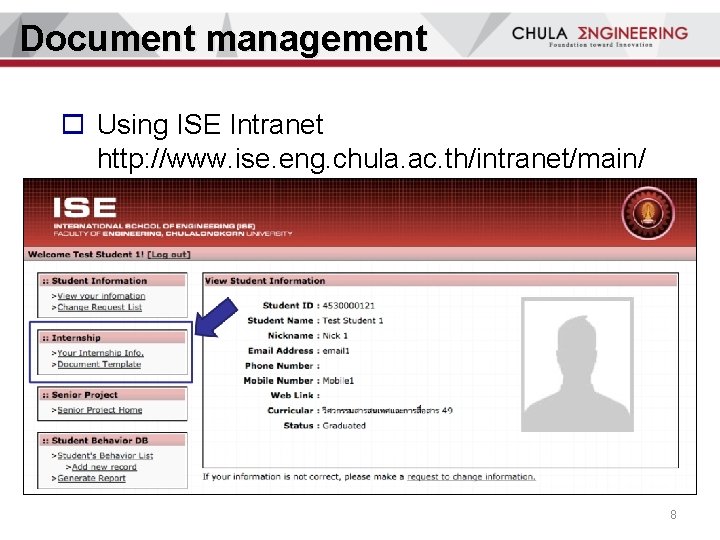Viewport: 720px width, 540px height.
Task: Select Student ID value 4530000121
Action: pos(349,305)
